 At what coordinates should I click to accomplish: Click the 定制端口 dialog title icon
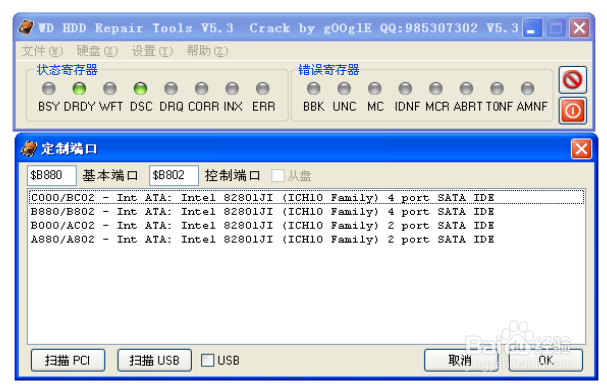coord(29,149)
